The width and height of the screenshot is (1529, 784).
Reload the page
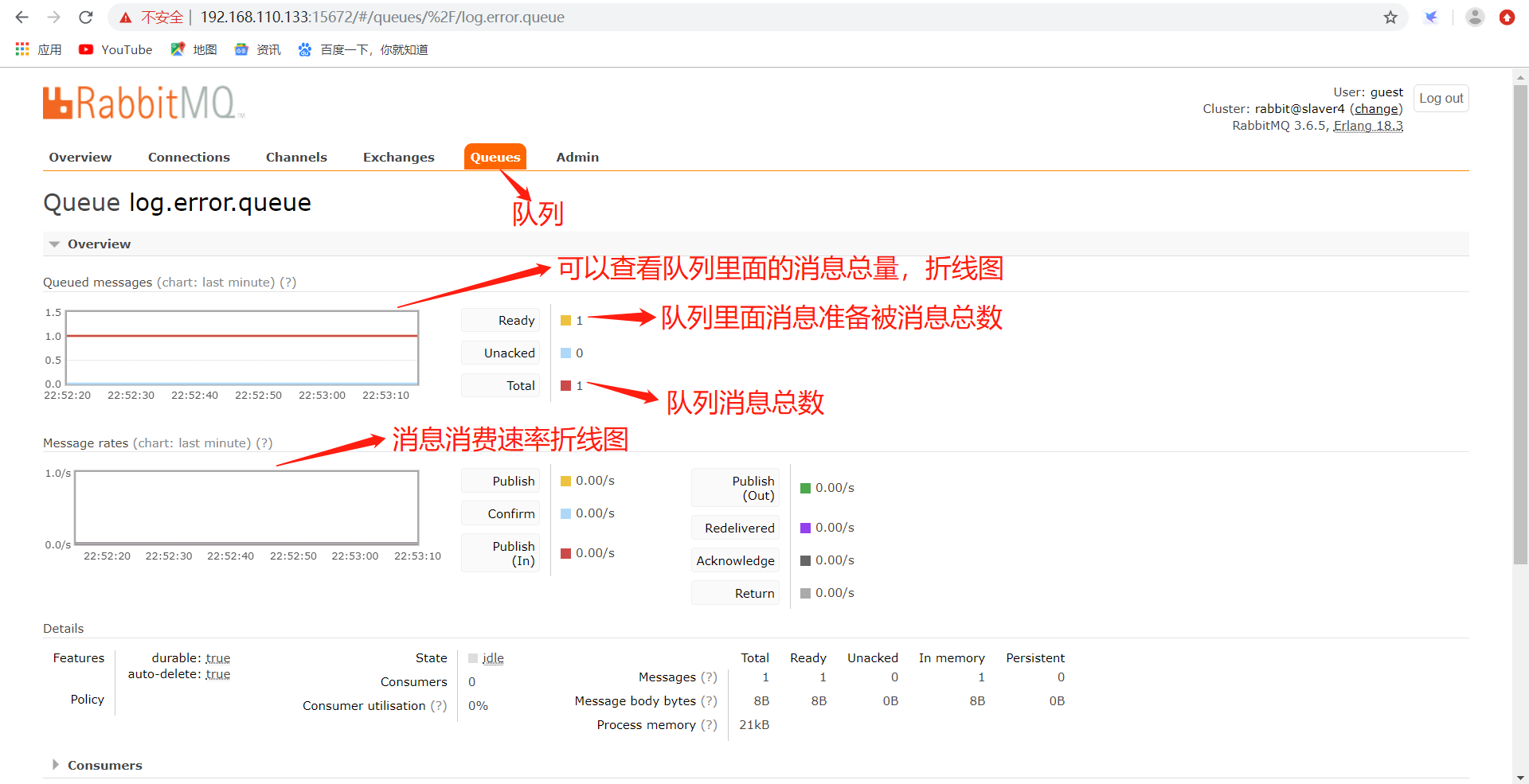click(x=85, y=17)
